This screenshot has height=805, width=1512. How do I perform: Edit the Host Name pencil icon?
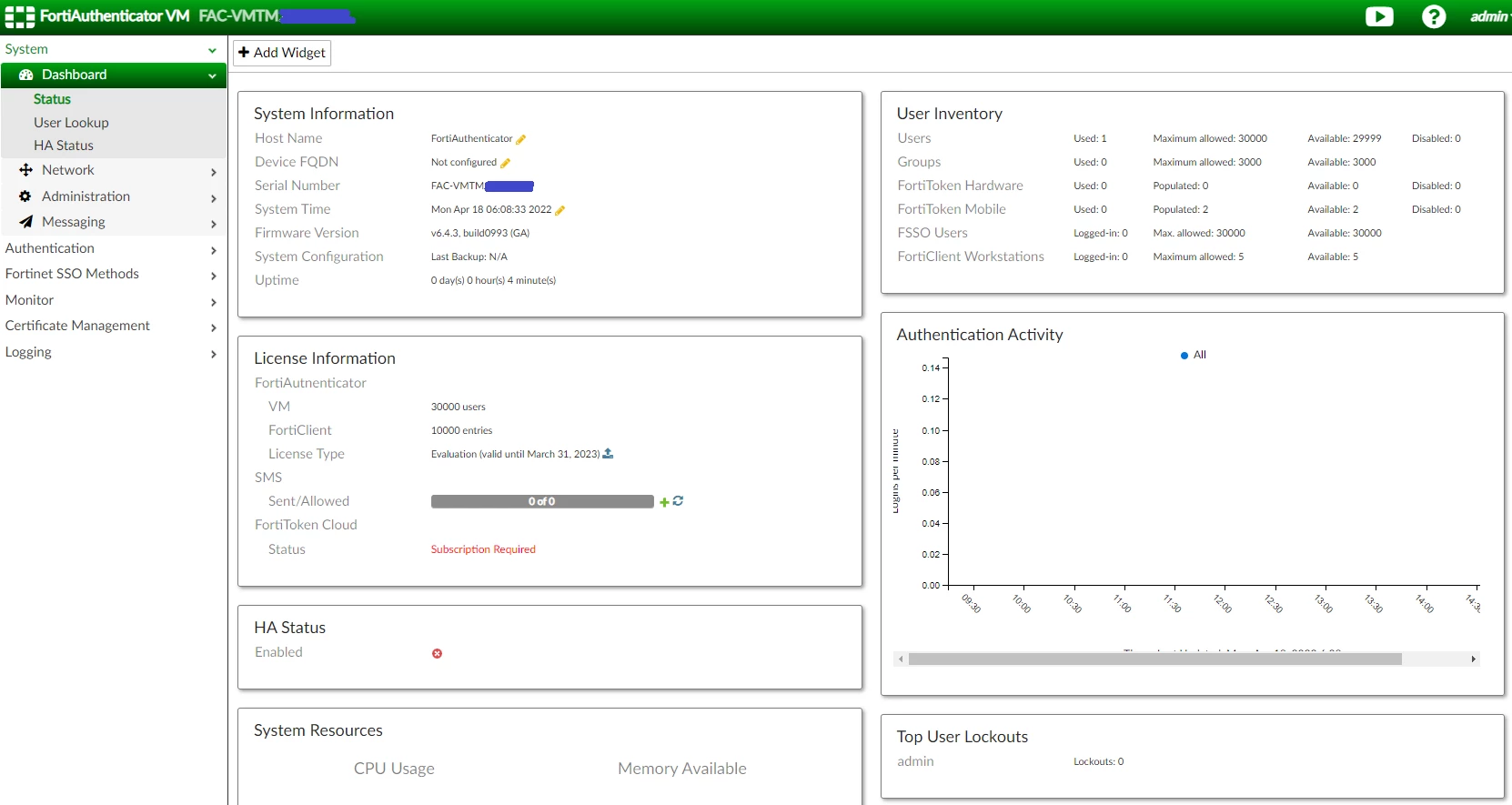pos(521,139)
